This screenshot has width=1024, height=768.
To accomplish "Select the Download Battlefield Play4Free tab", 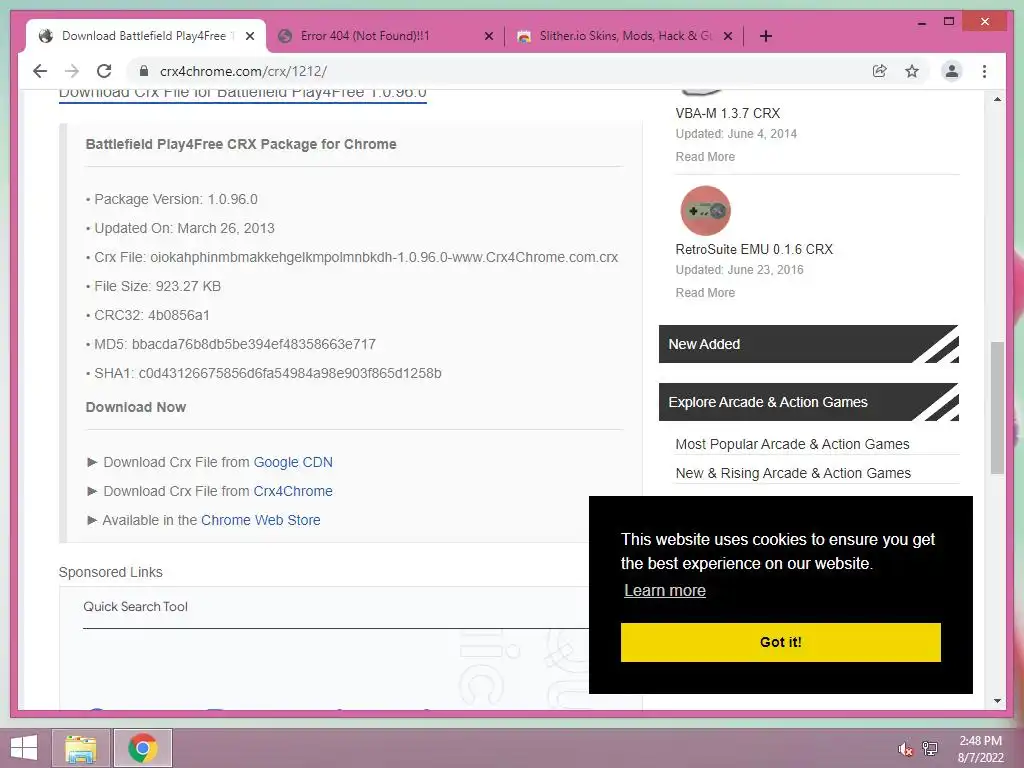I will (144, 36).
